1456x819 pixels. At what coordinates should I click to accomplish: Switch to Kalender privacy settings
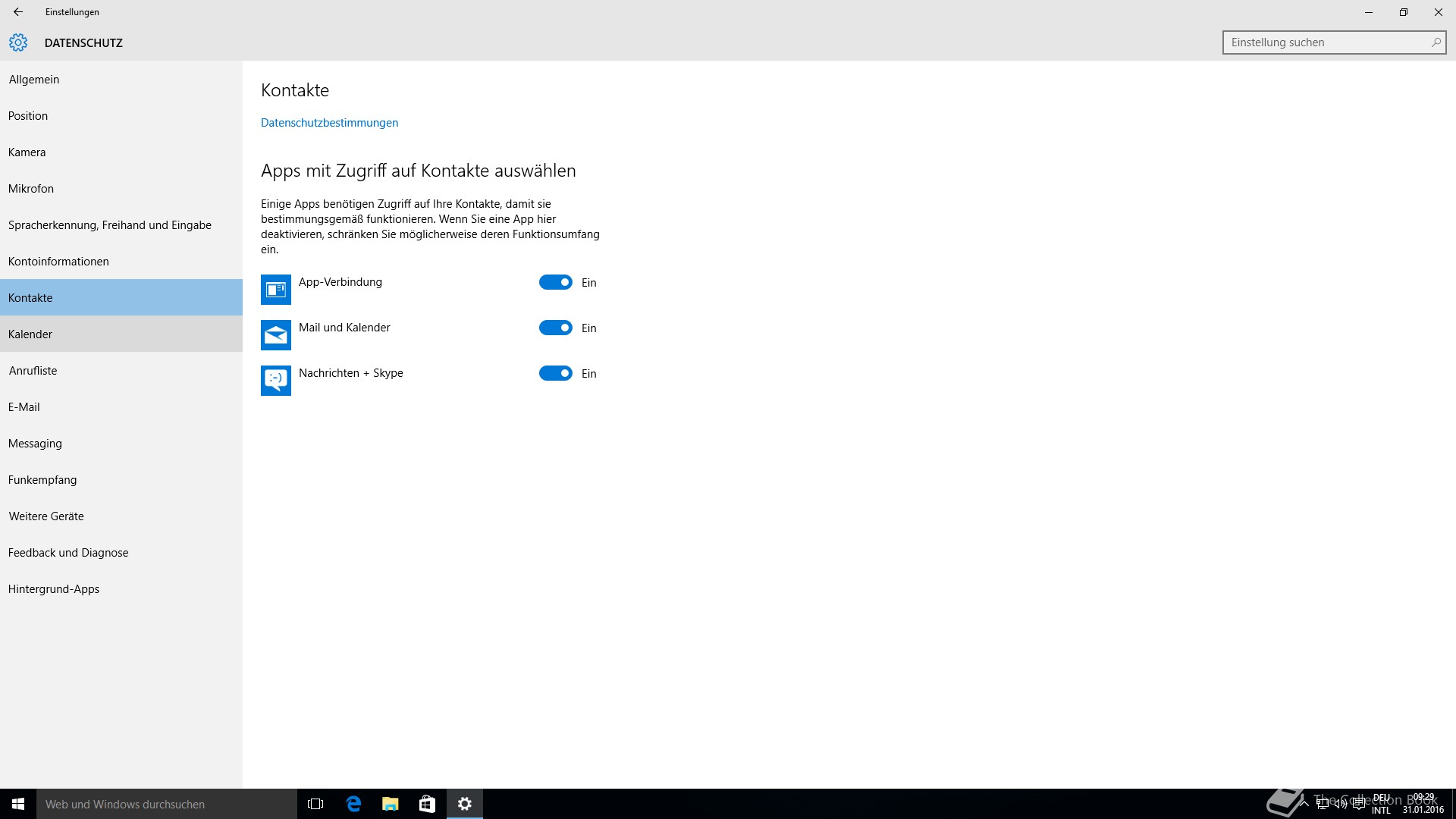click(x=121, y=334)
